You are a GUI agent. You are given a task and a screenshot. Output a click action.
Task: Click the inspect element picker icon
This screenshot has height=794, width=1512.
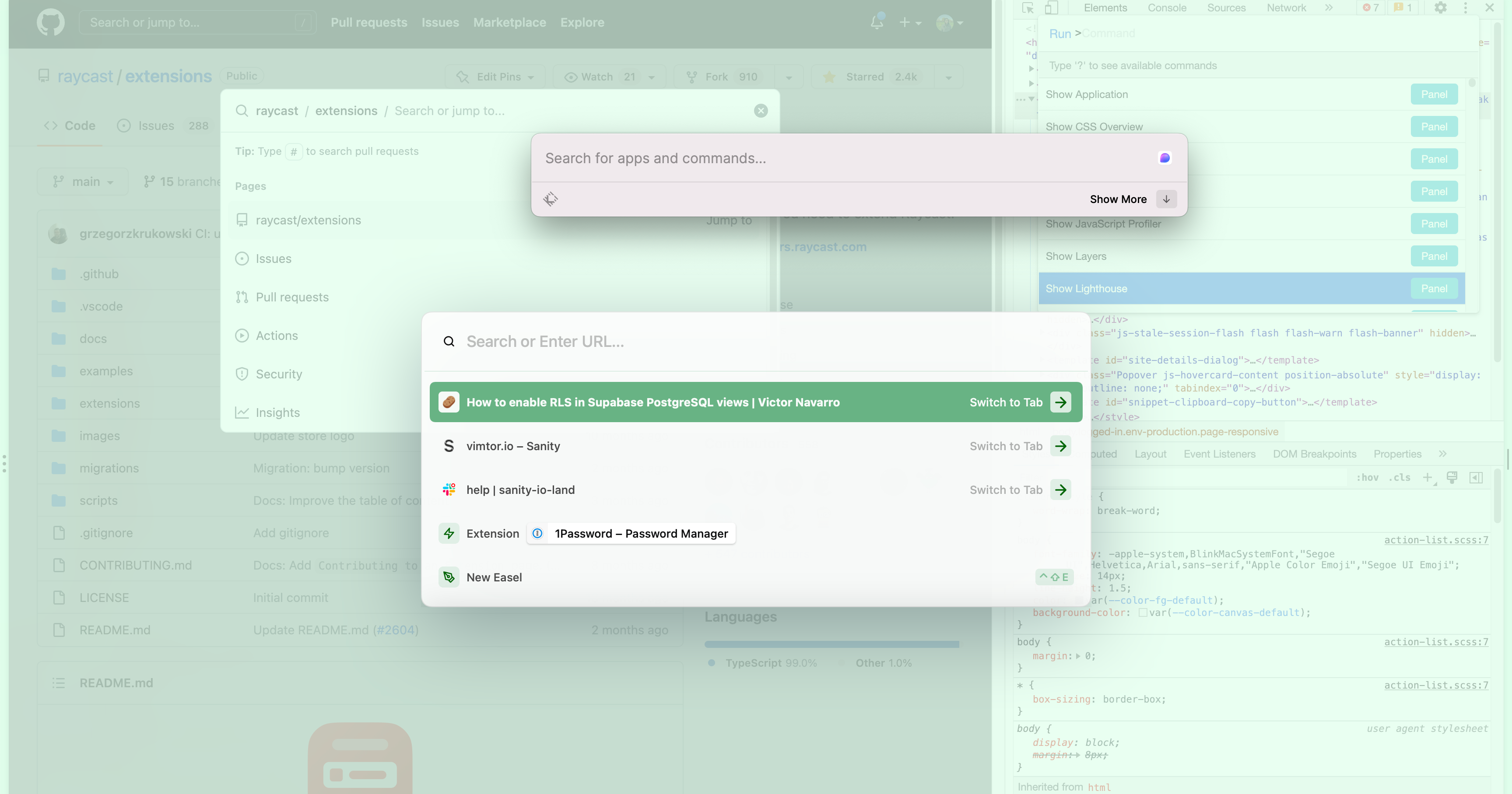1027,7
